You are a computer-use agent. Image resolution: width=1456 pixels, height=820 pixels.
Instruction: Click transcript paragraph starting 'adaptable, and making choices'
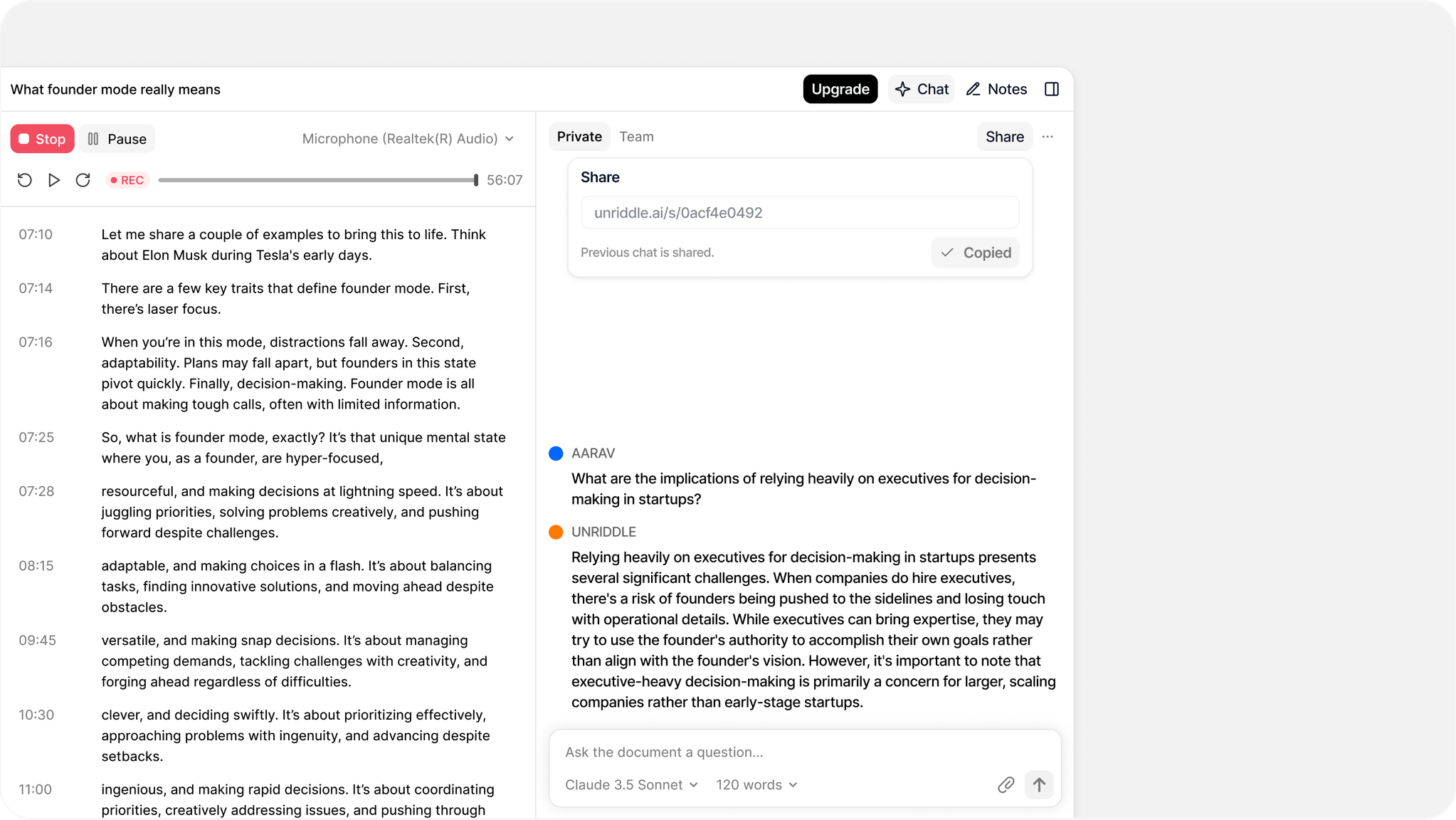click(297, 587)
